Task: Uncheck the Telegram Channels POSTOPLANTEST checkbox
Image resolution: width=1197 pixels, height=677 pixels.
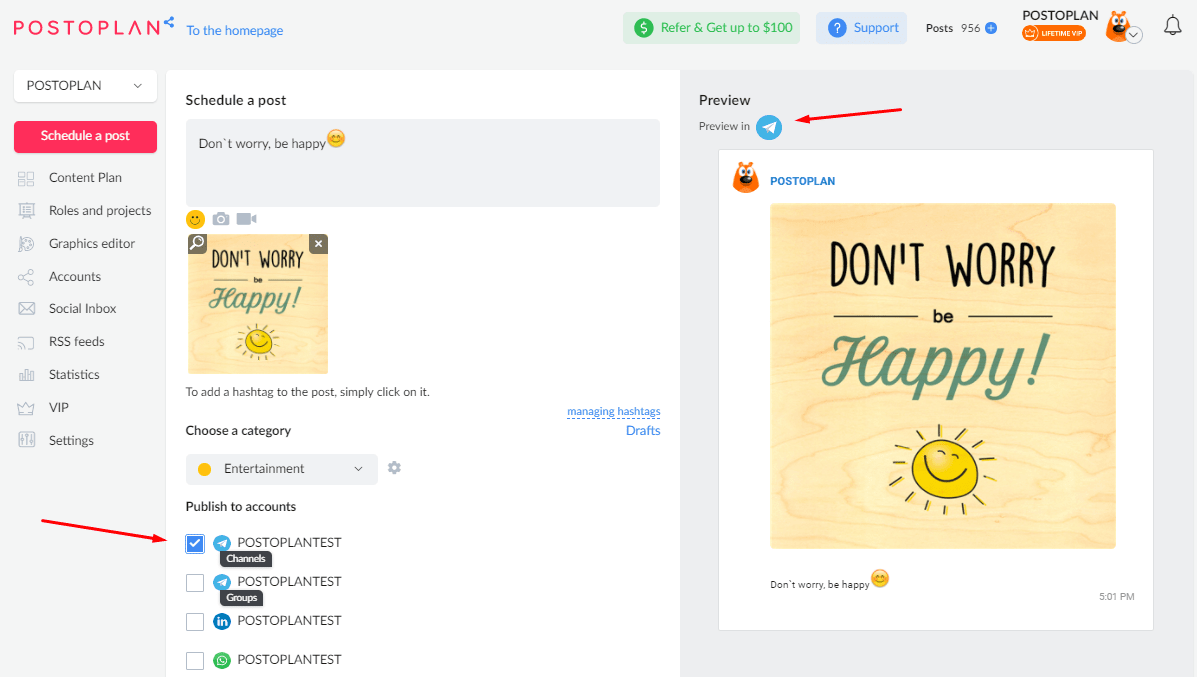Action: click(195, 543)
